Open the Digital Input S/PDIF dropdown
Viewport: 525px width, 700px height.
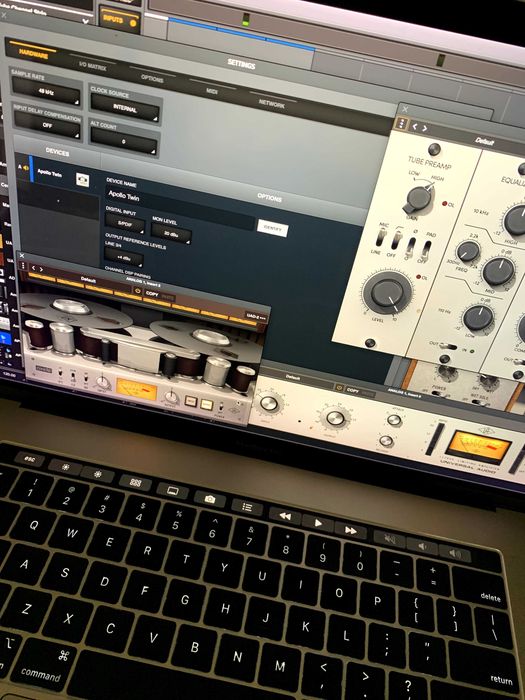125,223
